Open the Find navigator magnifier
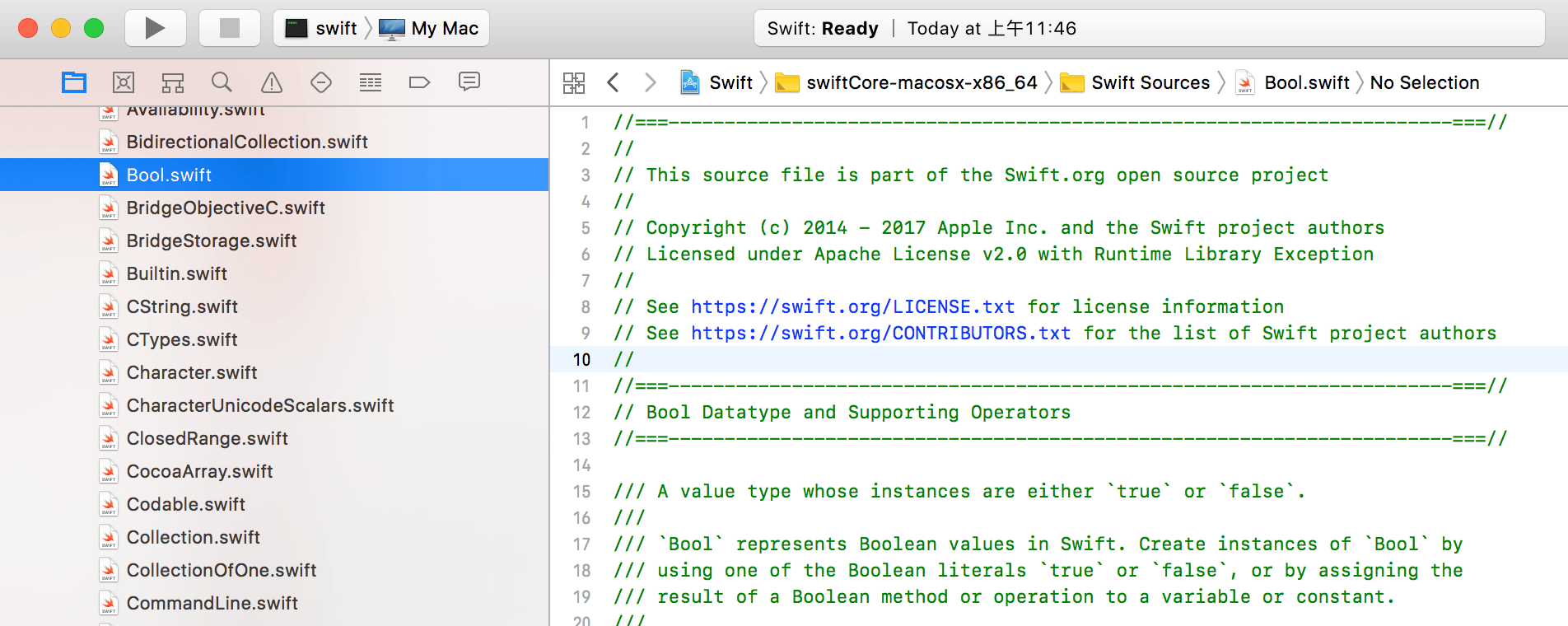 click(222, 82)
